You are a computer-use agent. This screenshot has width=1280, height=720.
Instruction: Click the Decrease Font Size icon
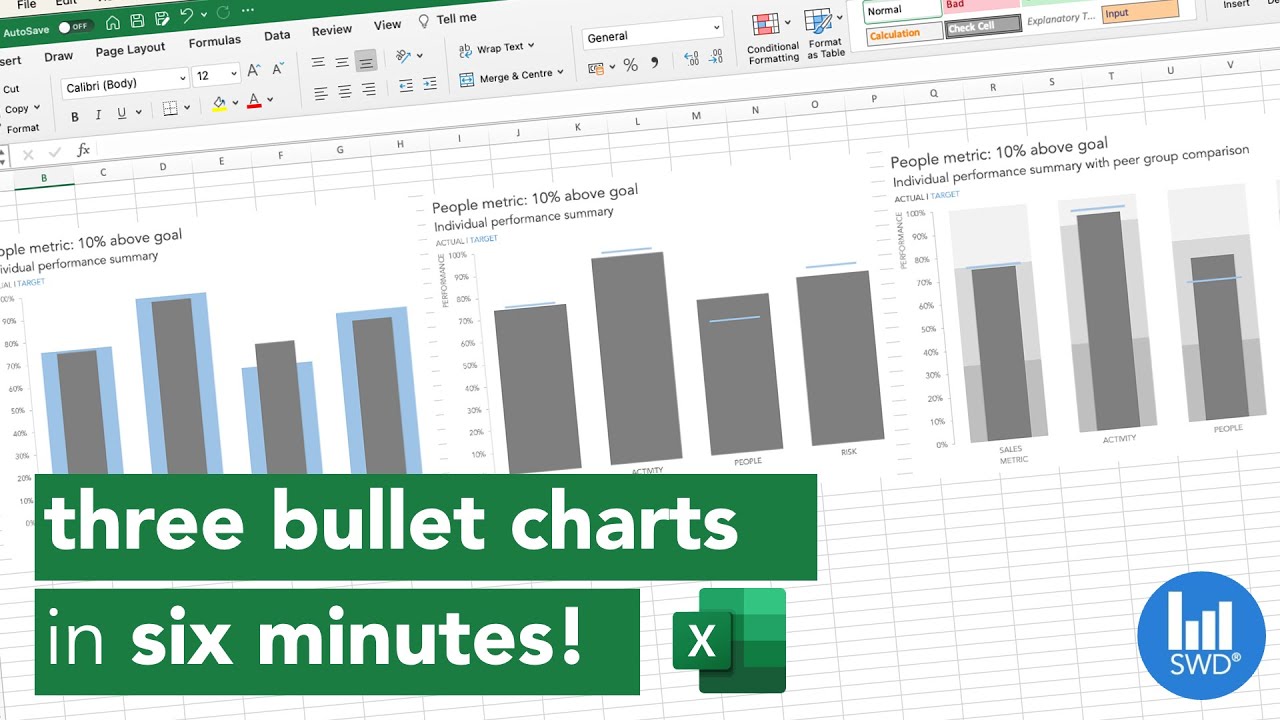(x=279, y=68)
